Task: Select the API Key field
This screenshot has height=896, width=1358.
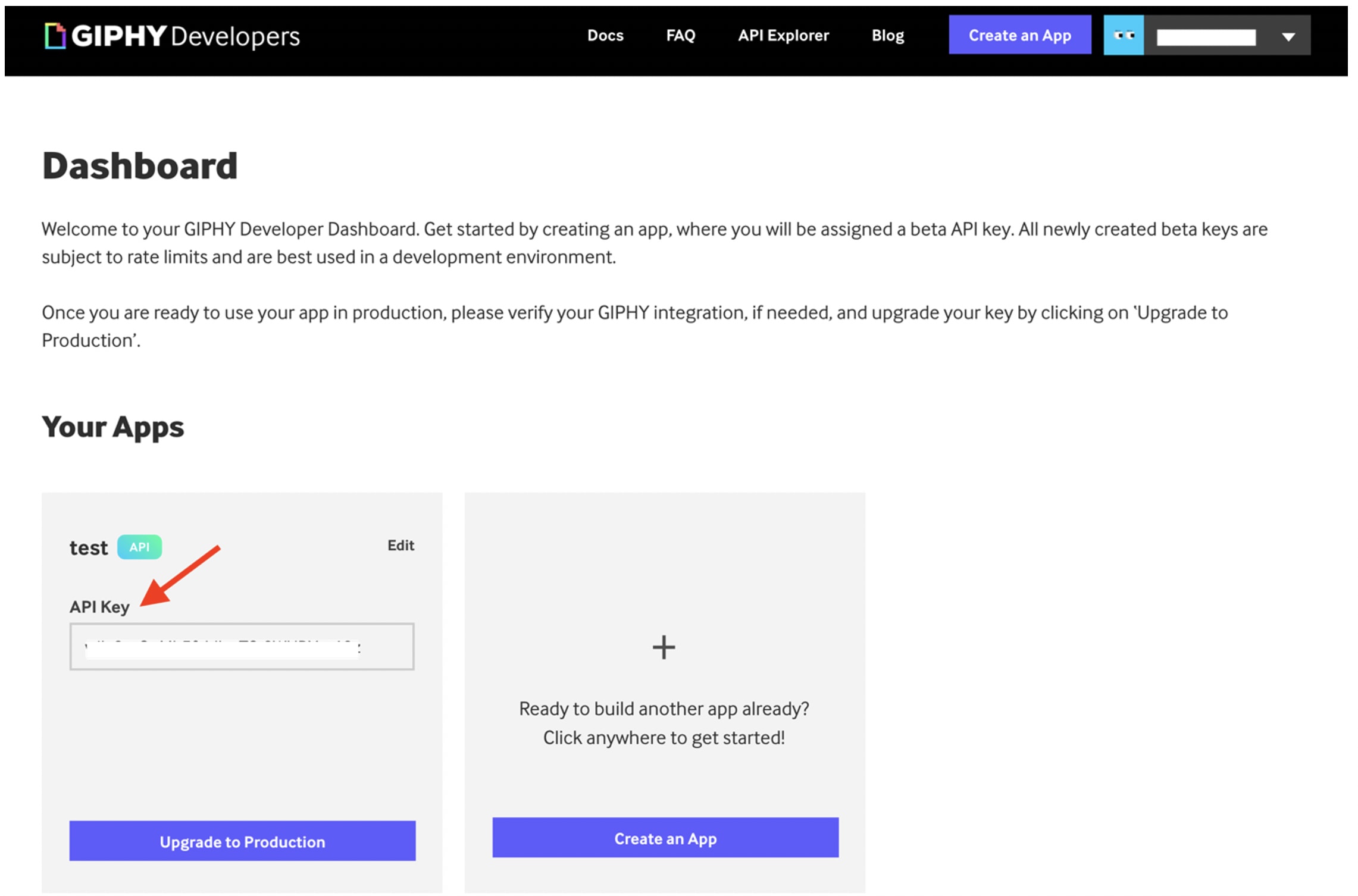Action: tap(242, 647)
